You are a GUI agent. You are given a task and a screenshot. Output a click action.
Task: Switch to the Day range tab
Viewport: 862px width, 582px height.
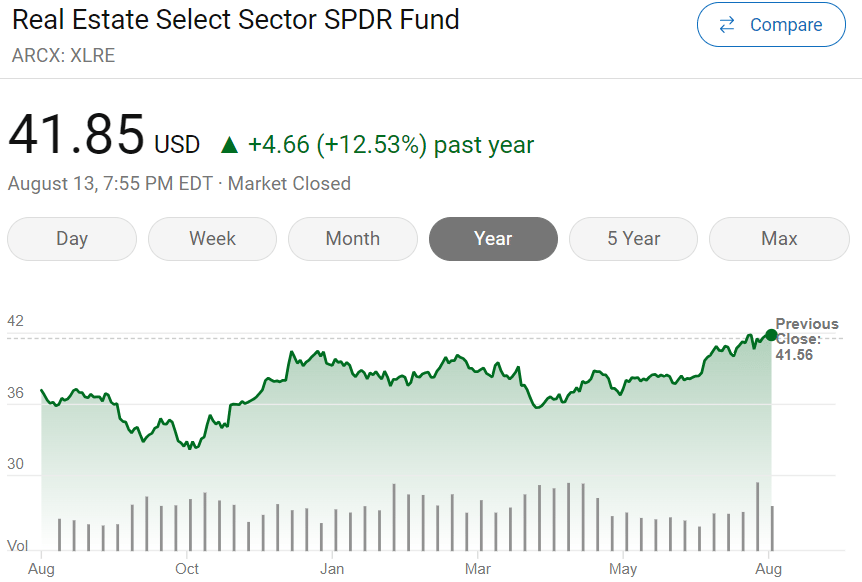(72, 239)
